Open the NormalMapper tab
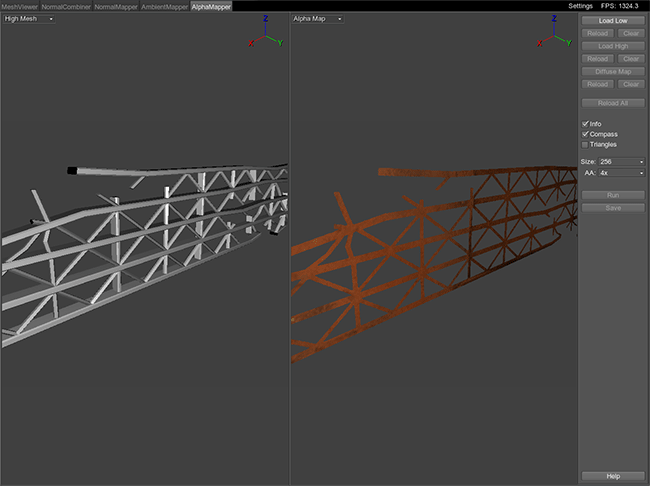 [x=115, y=6]
